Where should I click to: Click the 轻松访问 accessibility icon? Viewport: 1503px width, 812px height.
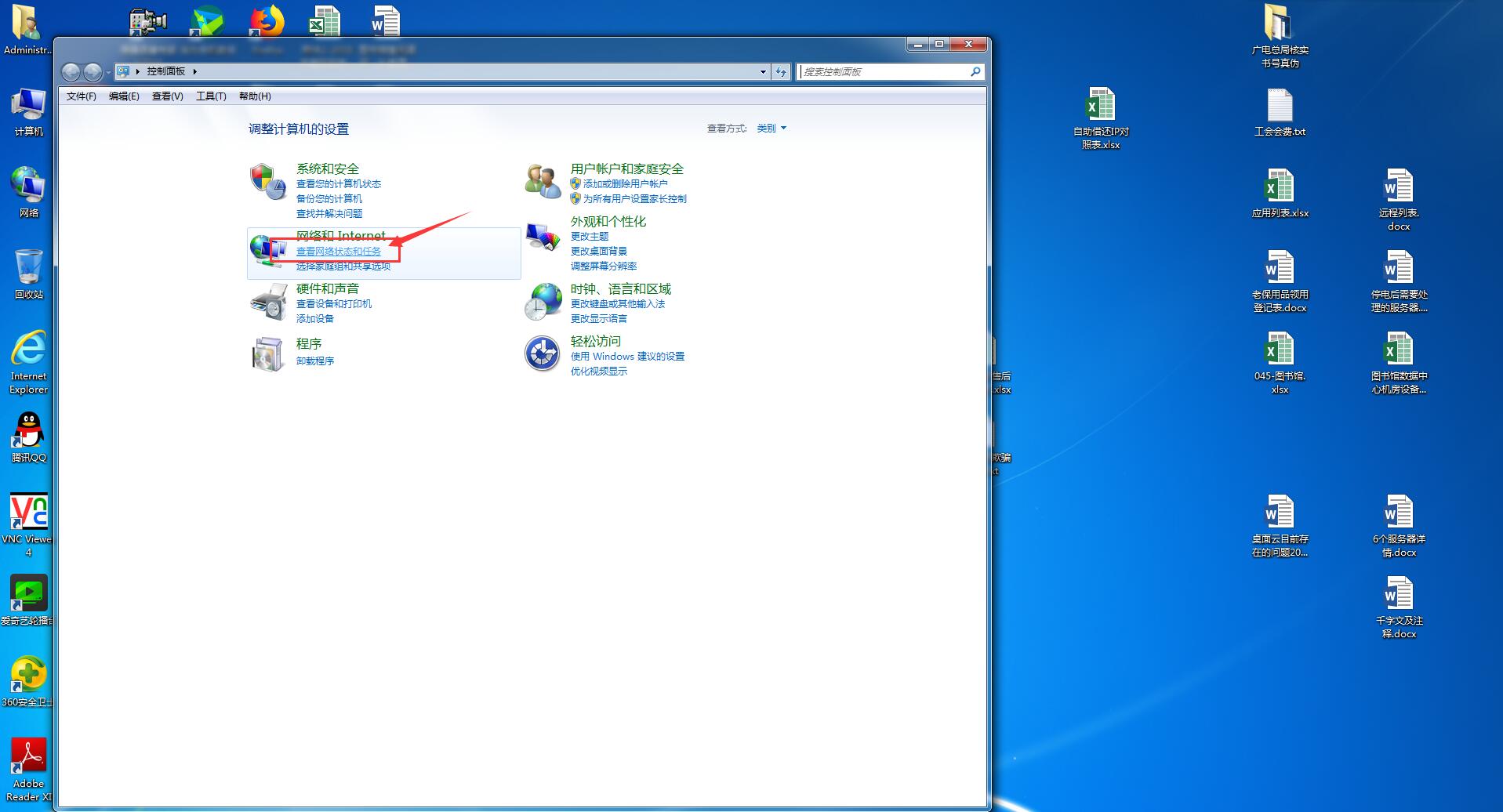pos(543,354)
